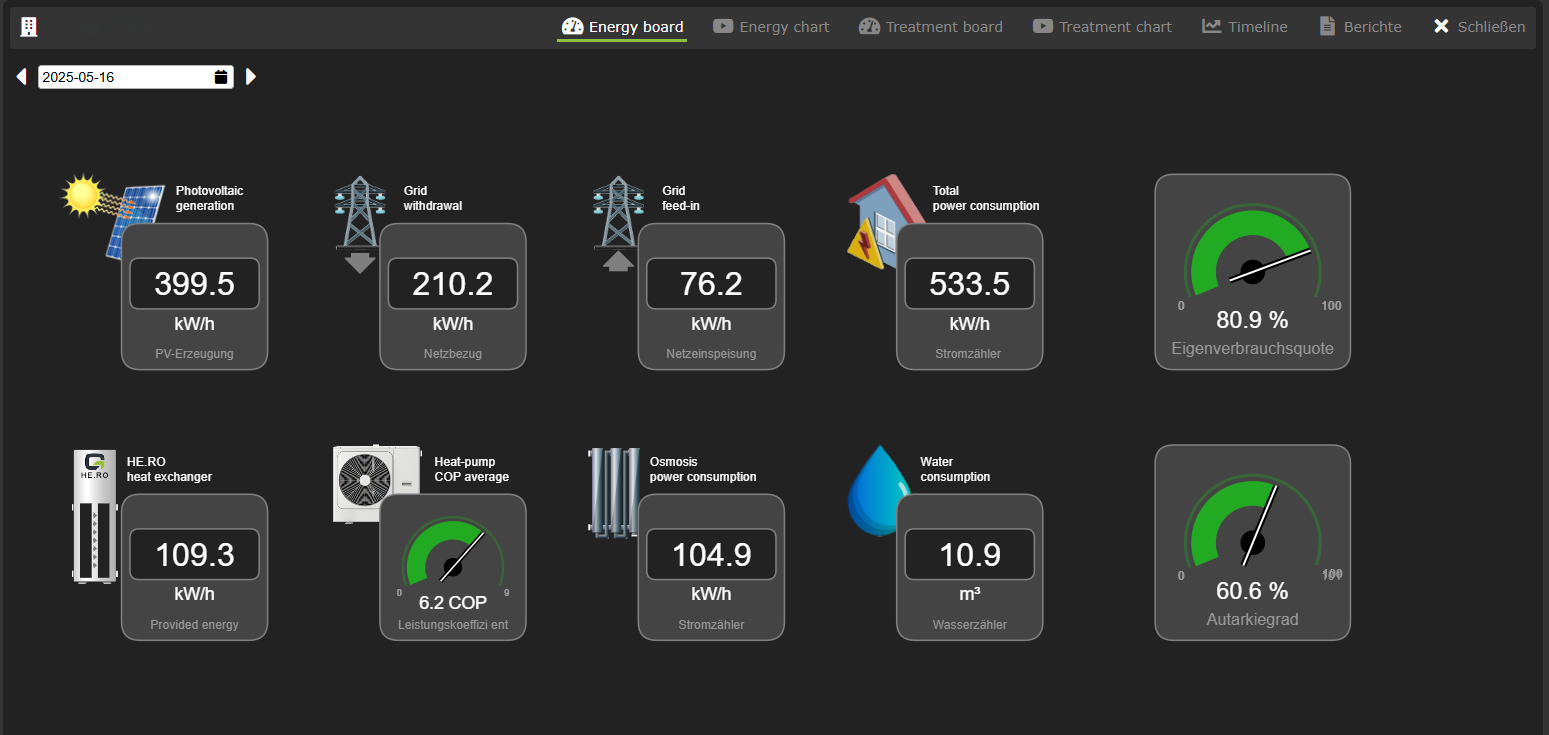Advance to next day with right arrow
This screenshot has height=735, width=1549.
click(x=251, y=77)
